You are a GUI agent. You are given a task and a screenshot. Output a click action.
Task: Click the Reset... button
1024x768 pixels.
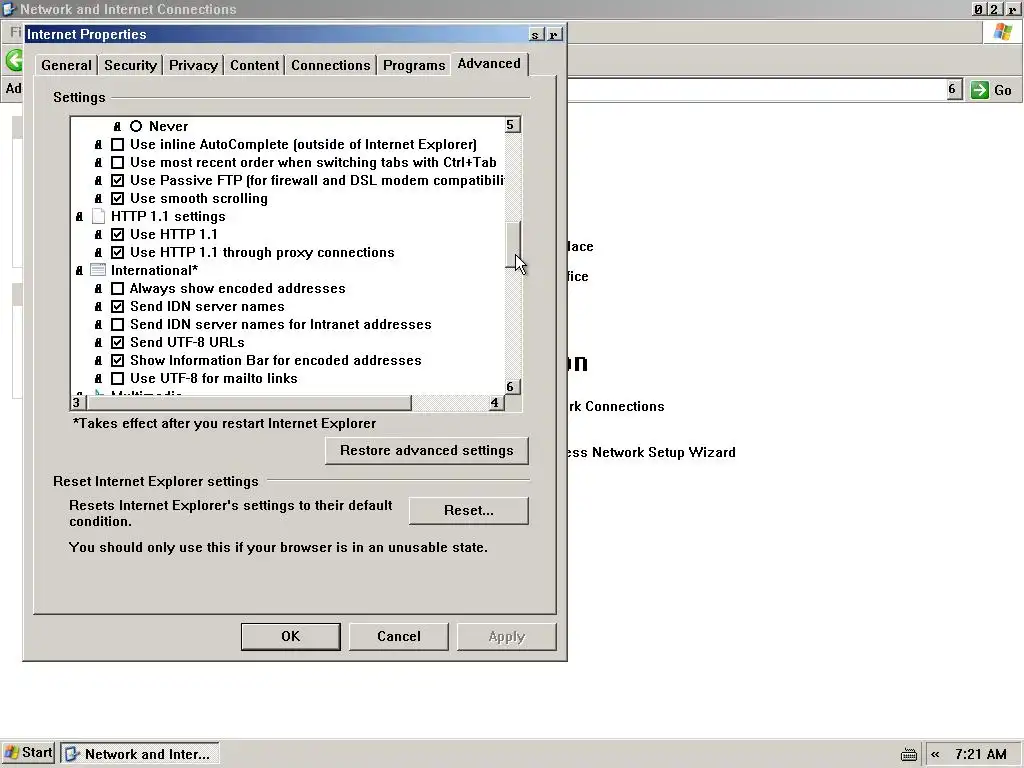point(468,511)
